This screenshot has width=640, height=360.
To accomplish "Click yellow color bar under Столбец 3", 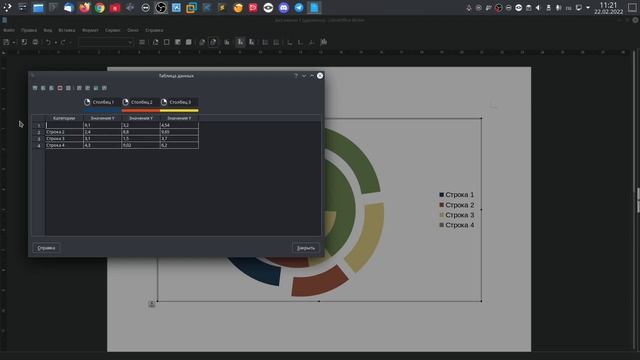I will [179, 110].
